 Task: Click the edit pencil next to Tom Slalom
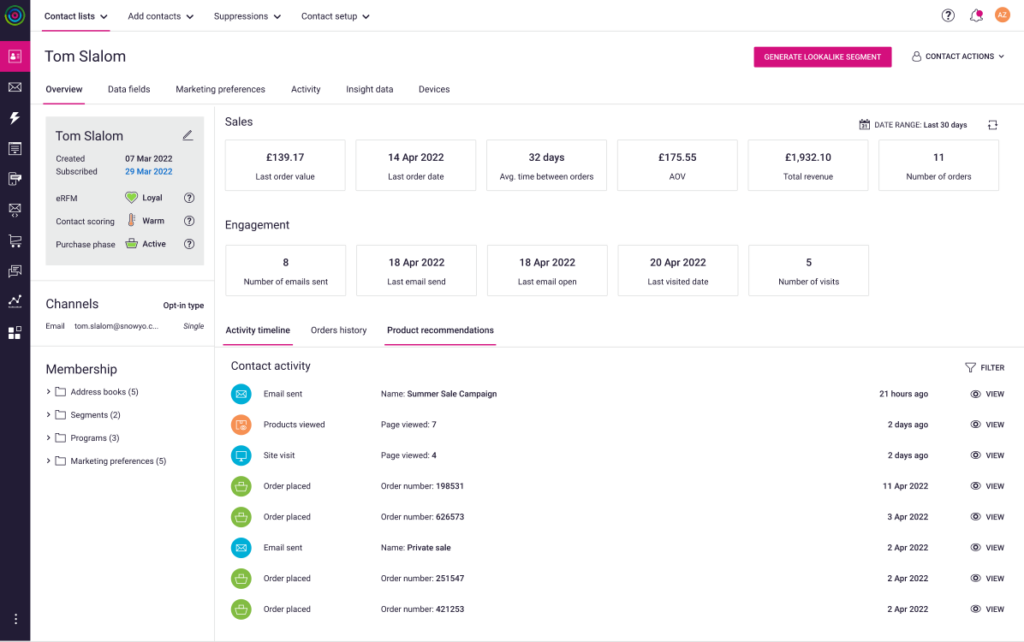click(189, 134)
